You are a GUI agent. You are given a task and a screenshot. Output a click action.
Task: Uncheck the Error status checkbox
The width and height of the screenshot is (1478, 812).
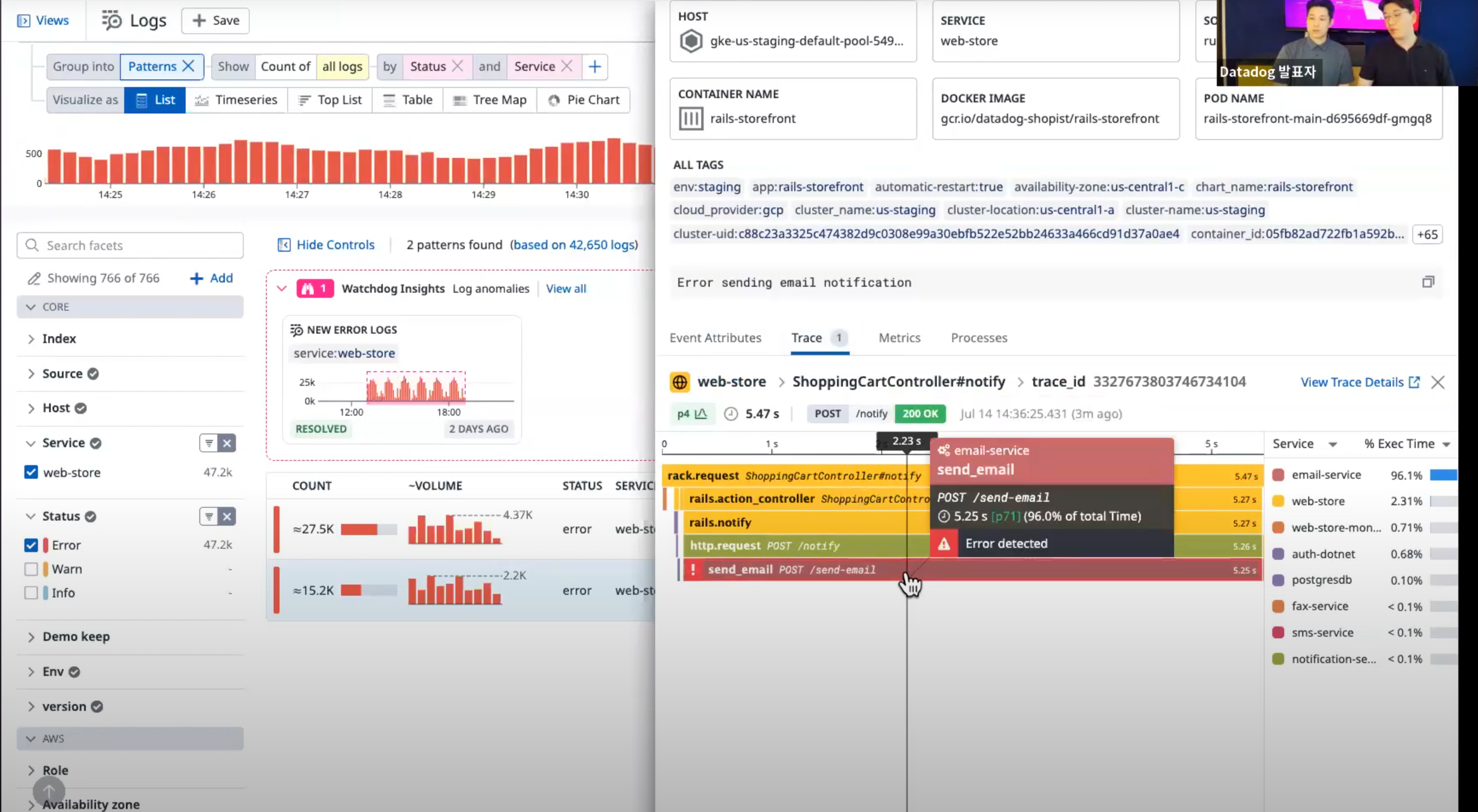31,545
